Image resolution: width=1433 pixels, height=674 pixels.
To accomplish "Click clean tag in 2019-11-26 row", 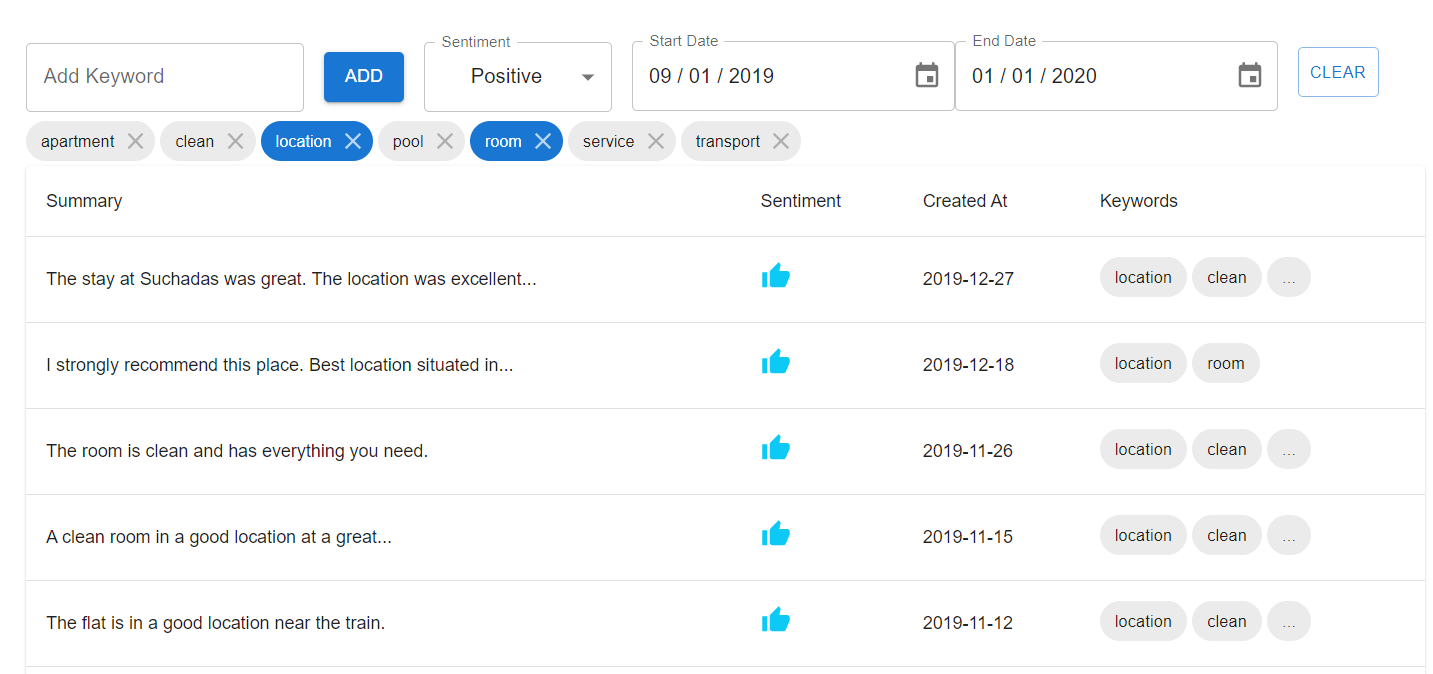I will [x=1227, y=450].
